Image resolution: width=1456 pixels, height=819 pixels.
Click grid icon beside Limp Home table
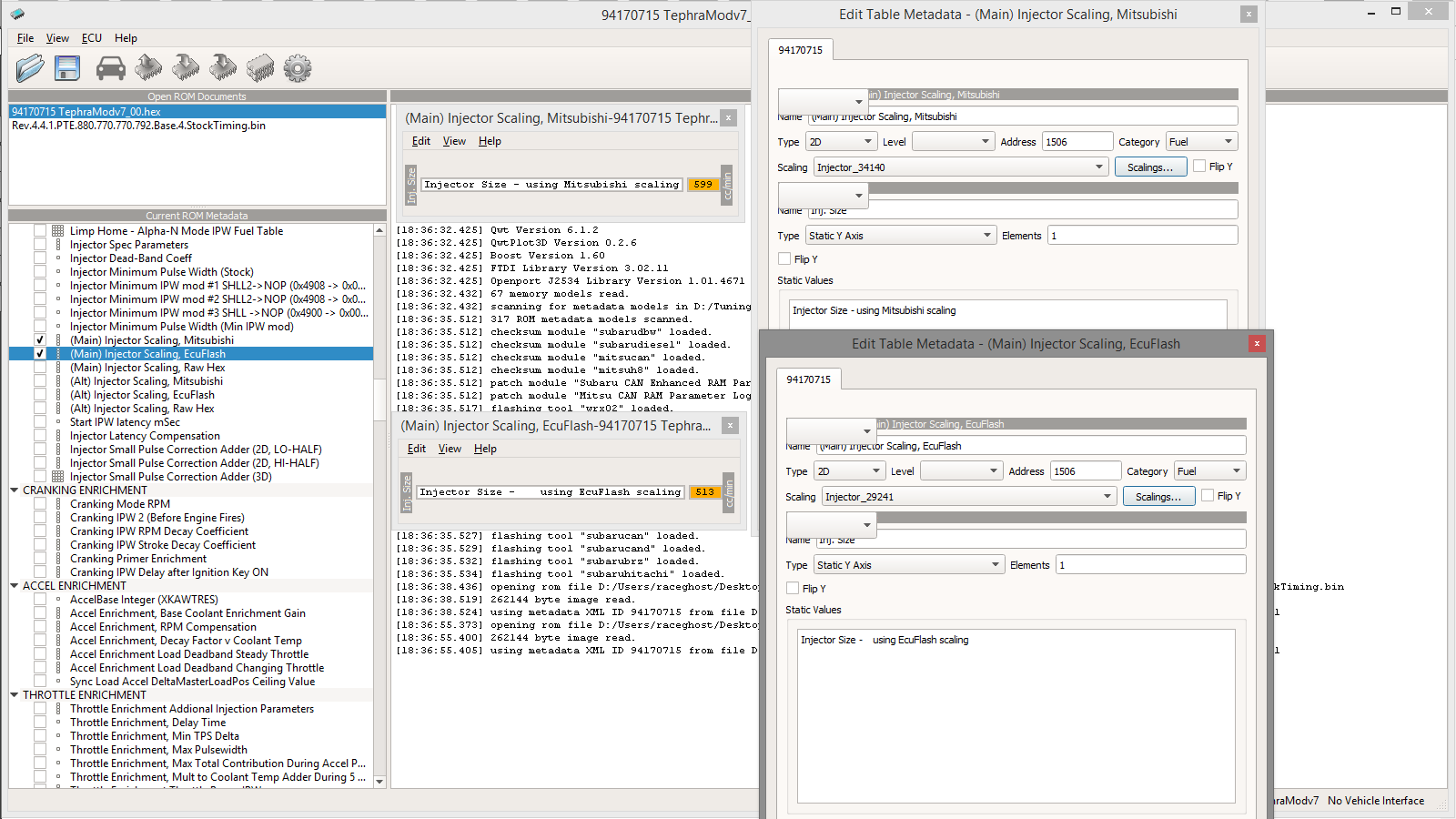[58, 231]
